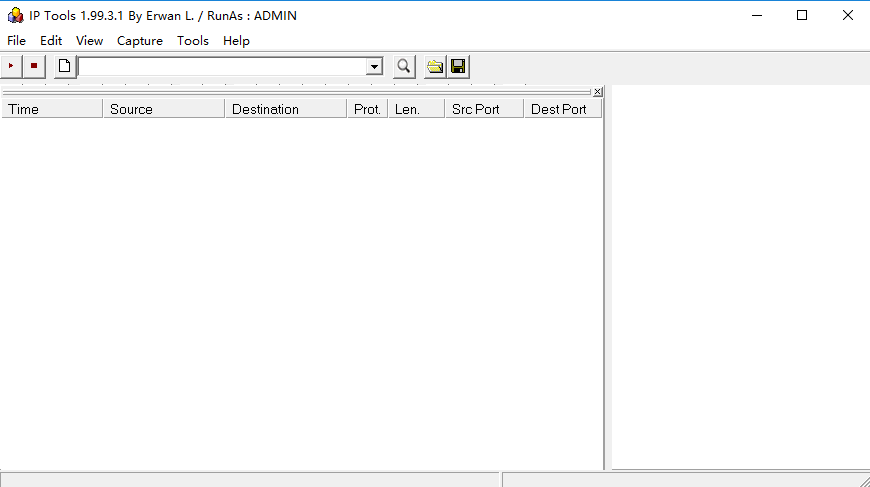Minimize the IP Tools window
870x487 pixels.
(757, 16)
